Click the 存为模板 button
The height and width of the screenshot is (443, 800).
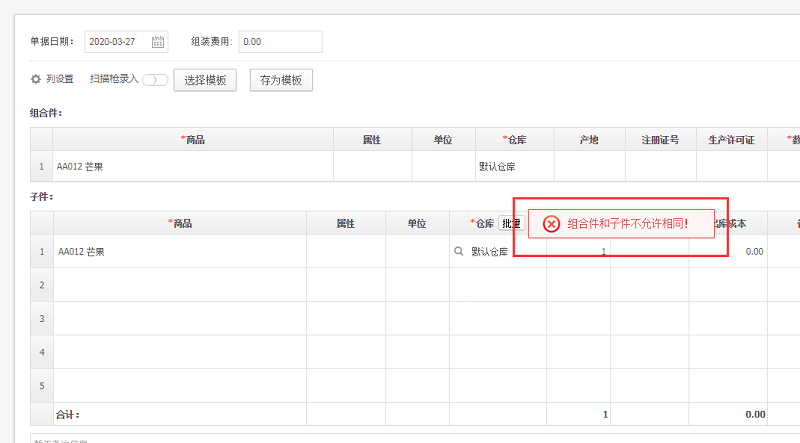pos(281,80)
